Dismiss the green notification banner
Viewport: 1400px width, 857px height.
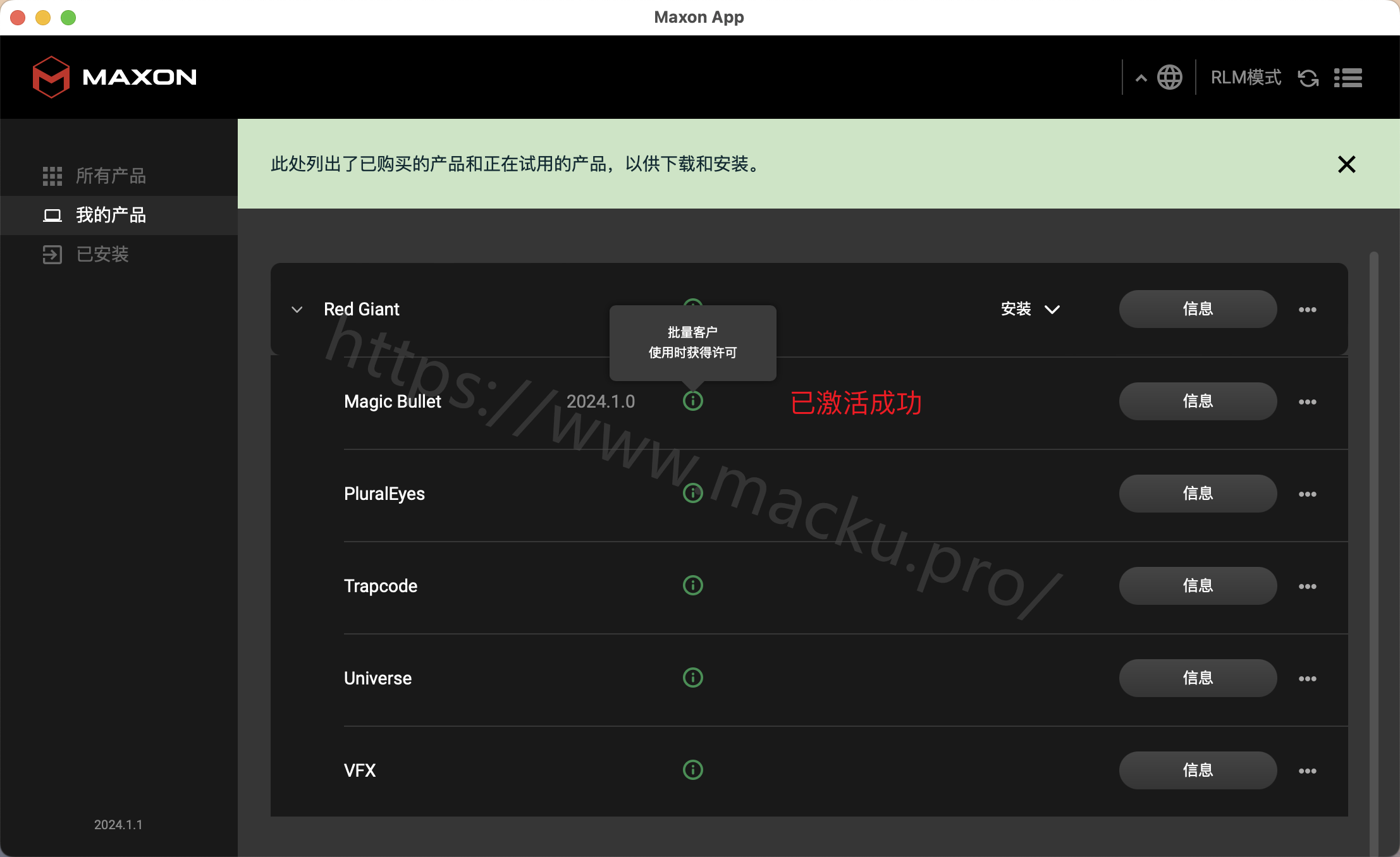(x=1347, y=164)
